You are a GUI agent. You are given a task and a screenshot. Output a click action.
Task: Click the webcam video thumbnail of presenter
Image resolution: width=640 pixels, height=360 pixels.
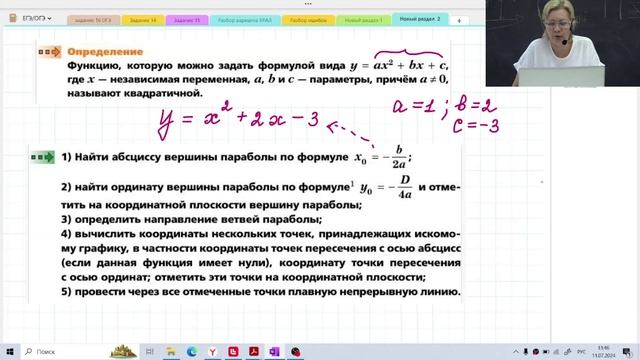[x=562, y=43]
